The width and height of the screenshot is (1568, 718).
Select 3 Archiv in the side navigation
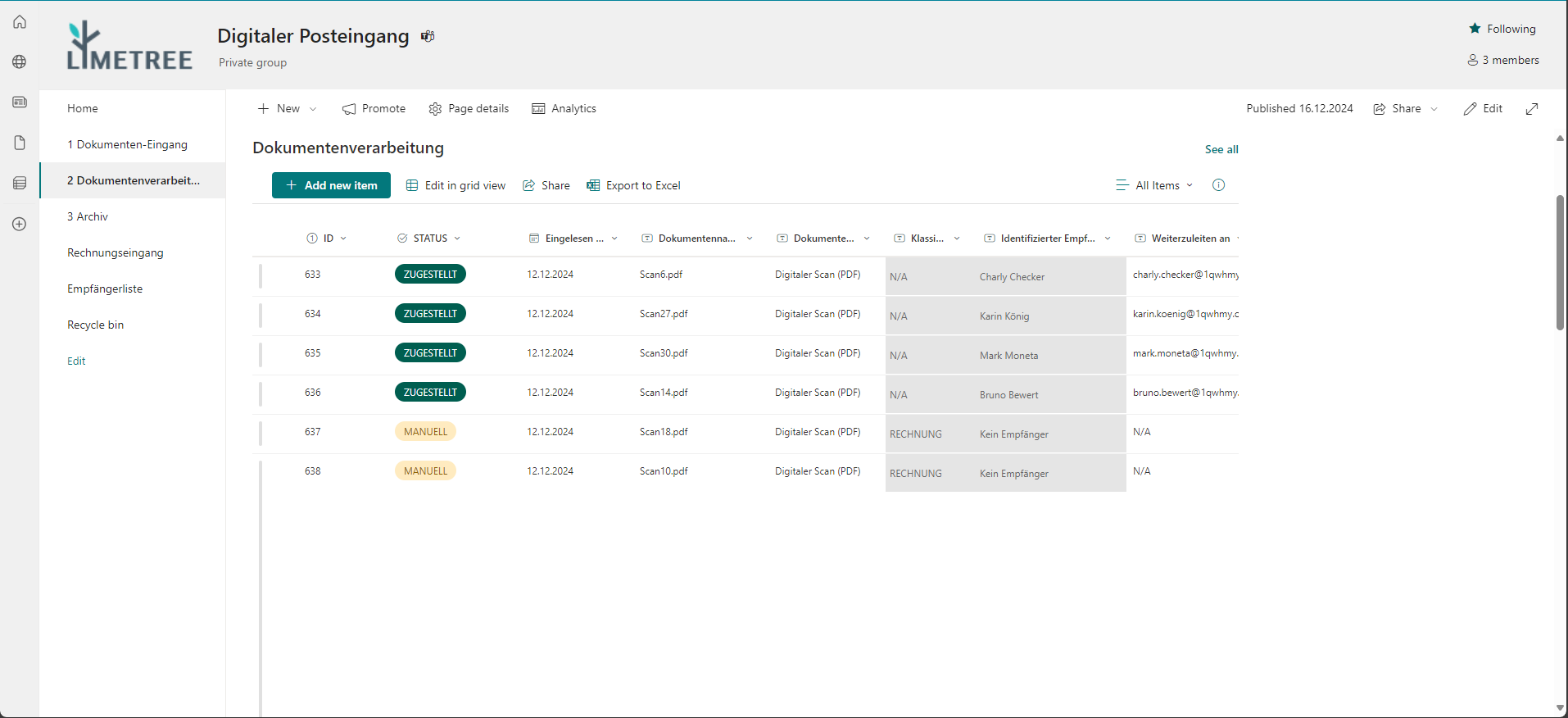pos(88,216)
